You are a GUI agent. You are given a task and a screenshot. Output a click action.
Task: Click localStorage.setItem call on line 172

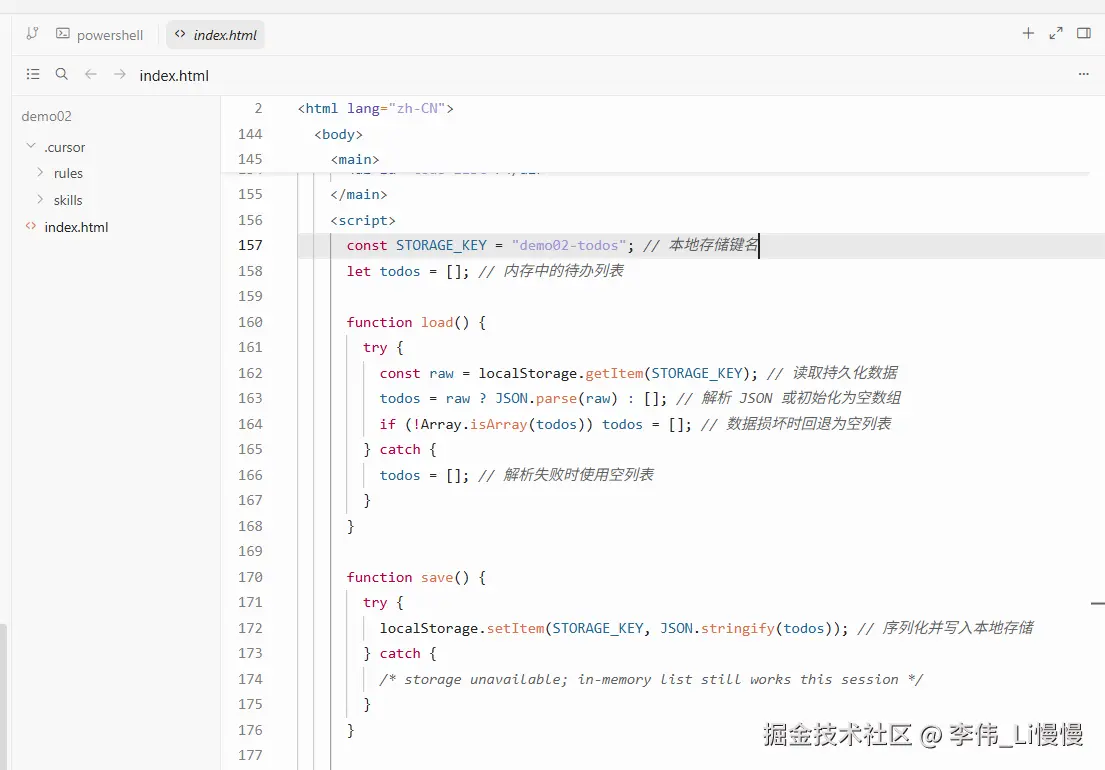pos(614,628)
